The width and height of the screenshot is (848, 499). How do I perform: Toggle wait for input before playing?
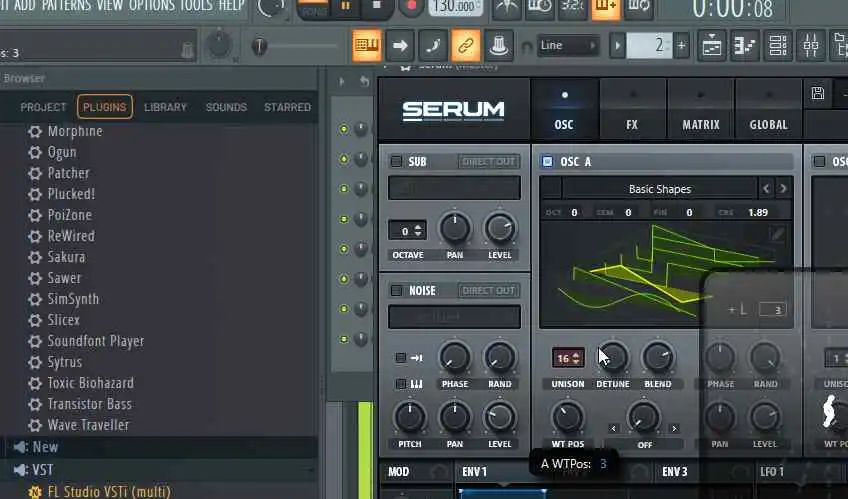pos(539,8)
